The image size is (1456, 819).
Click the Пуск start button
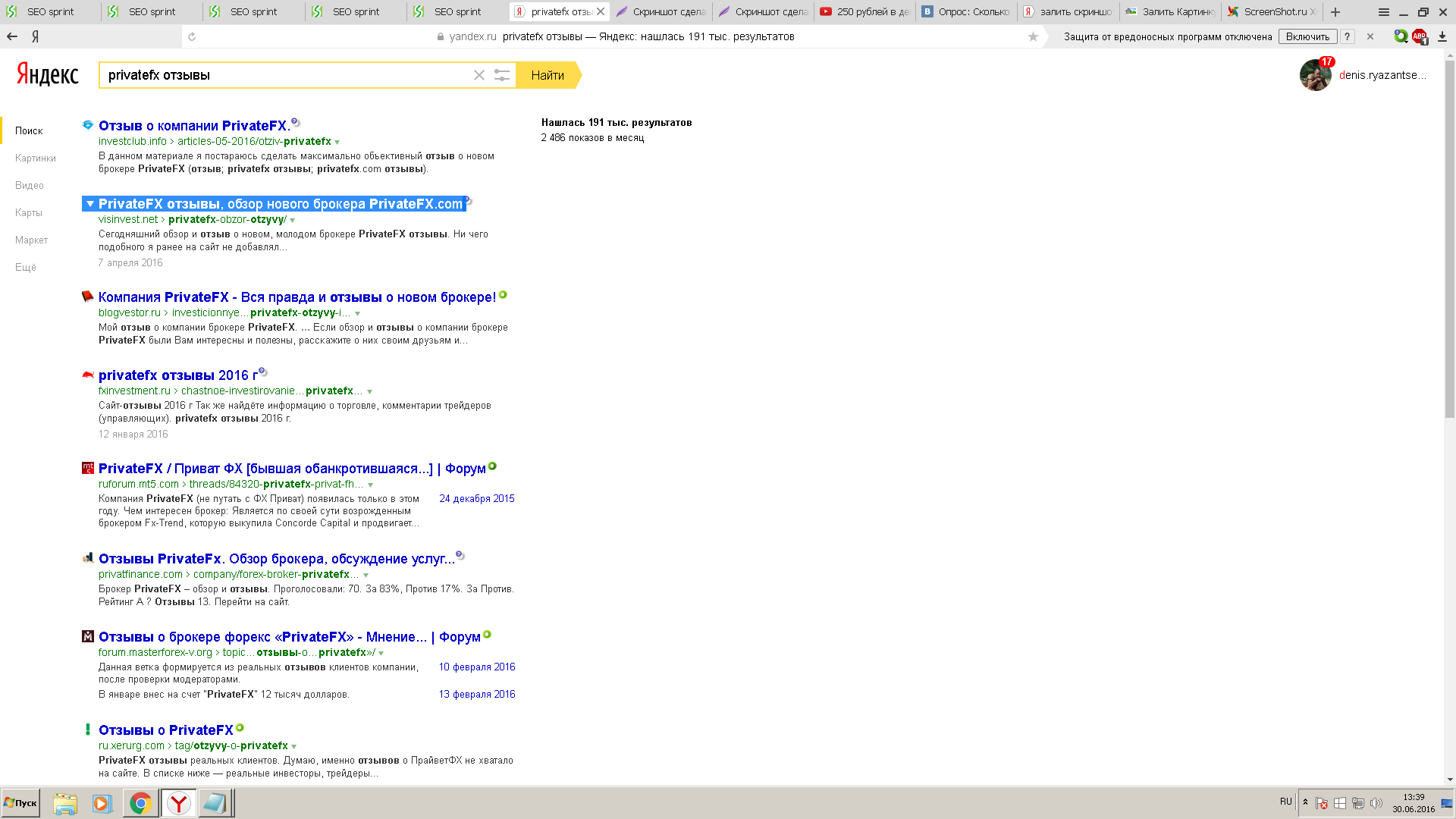coord(20,803)
